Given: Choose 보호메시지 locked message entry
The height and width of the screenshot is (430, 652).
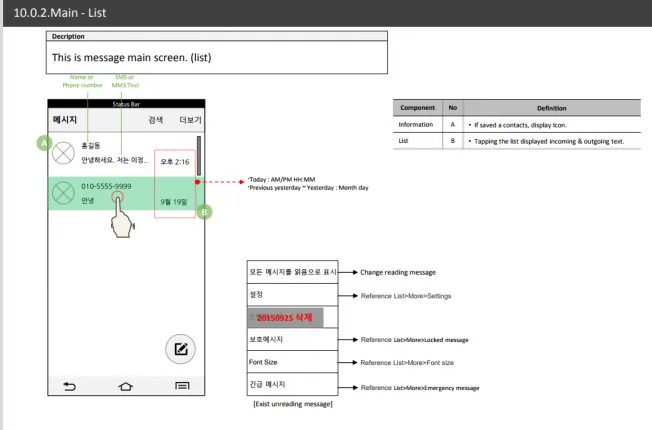Looking at the screenshot, I should click(292, 340).
